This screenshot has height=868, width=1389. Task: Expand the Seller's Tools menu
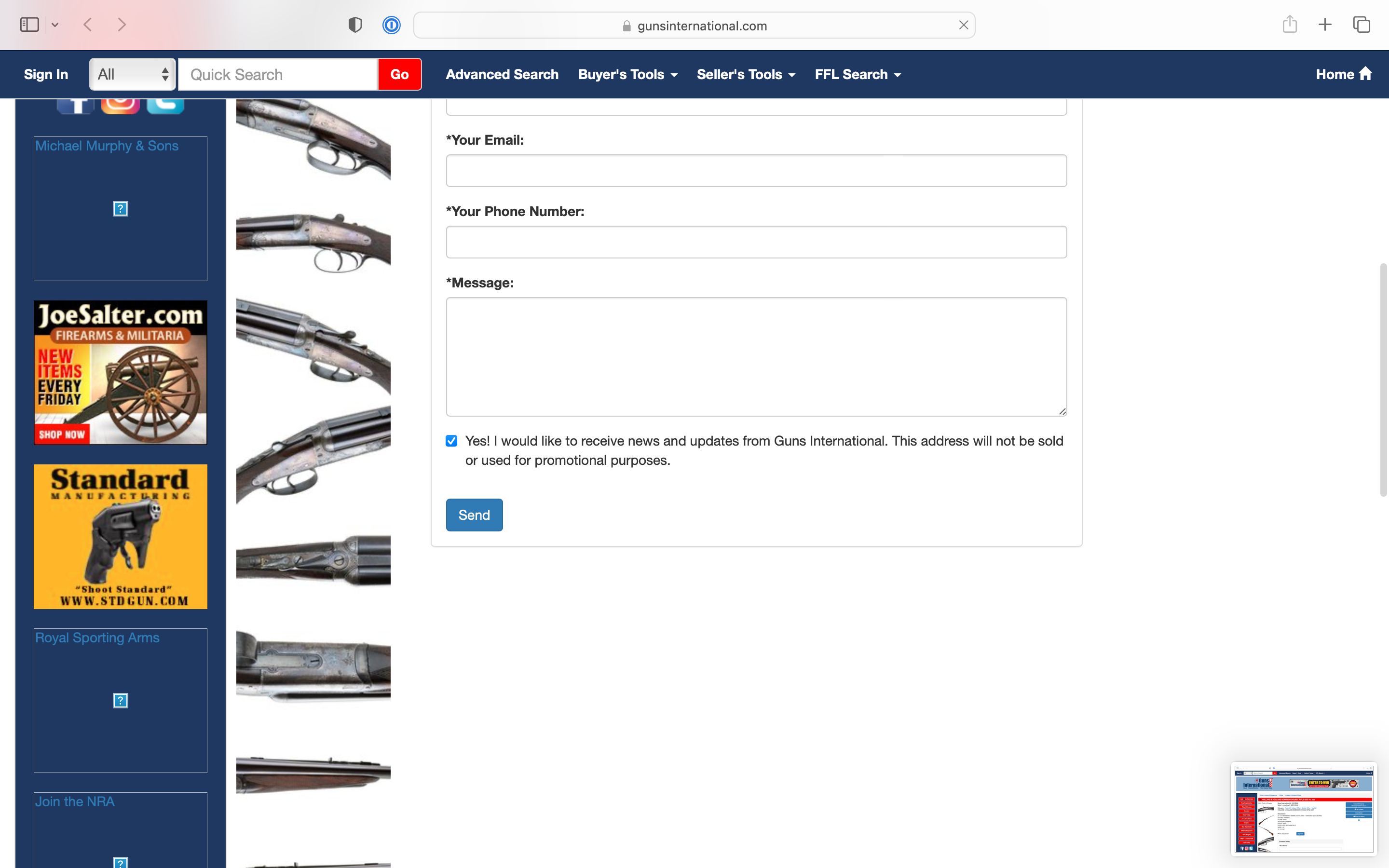pyautogui.click(x=746, y=74)
